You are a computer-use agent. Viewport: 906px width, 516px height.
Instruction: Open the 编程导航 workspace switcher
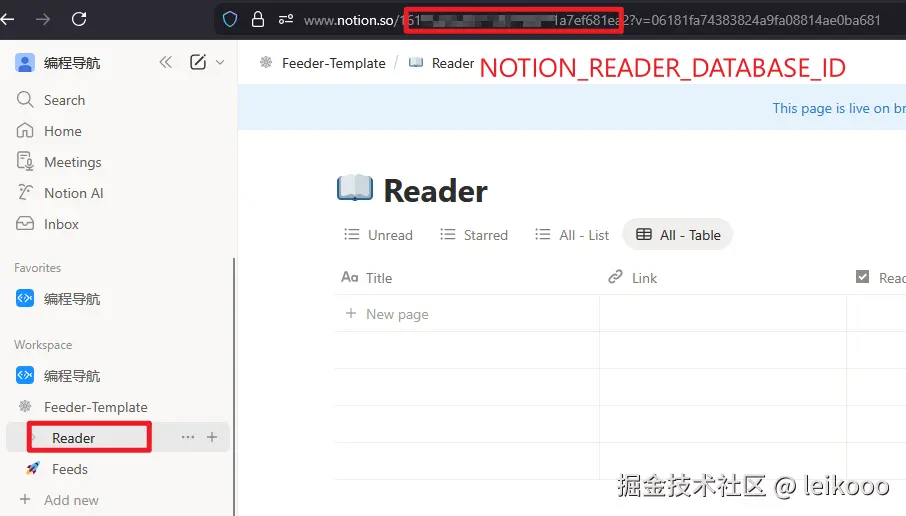tap(58, 63)
